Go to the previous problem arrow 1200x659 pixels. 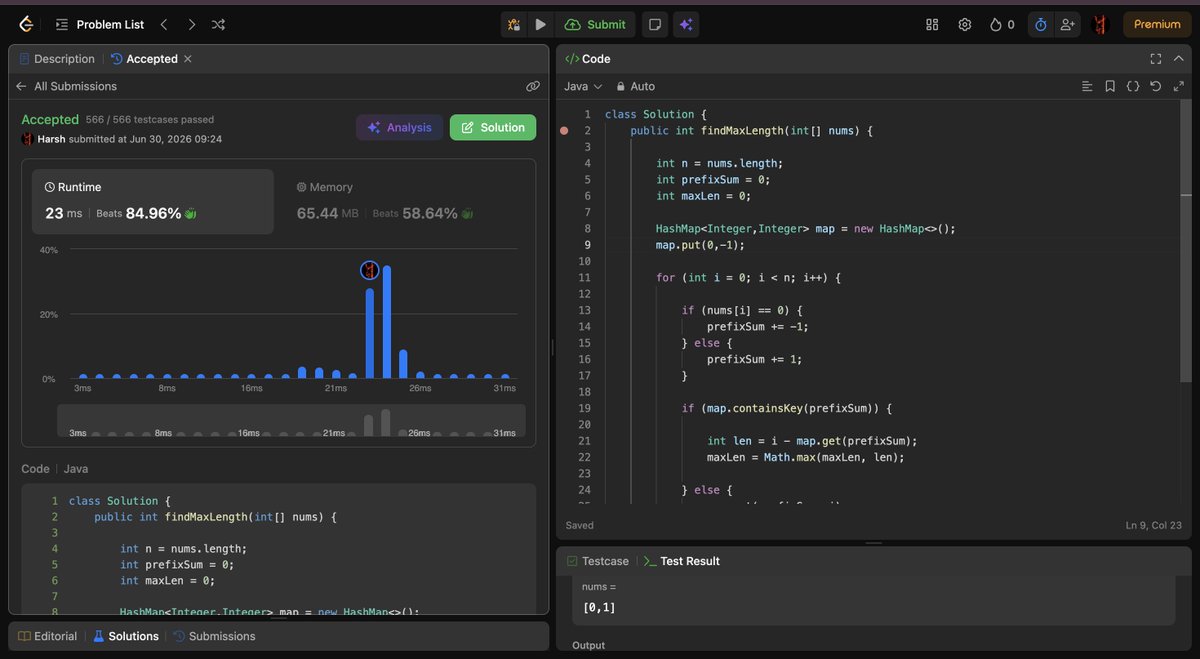click(x=164, y=24)
